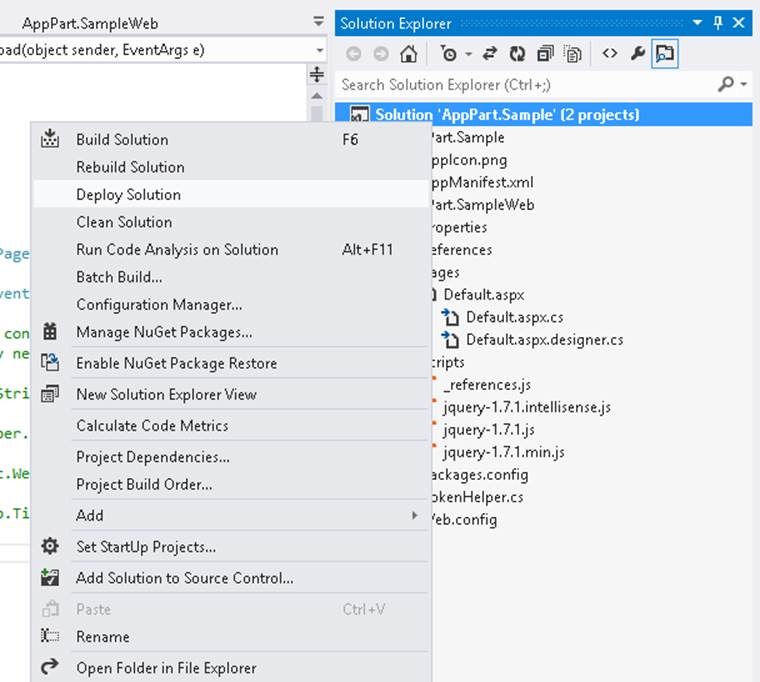760x682 pixels.
Task: Select Solution 'AppPart.Sample' (2 projects) node
Action: click(x=543, y=114)
